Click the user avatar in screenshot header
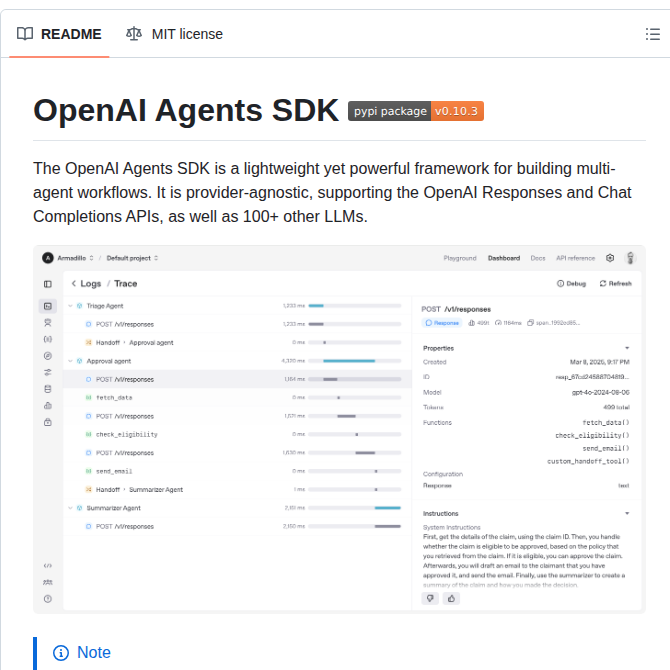 pyautogui.click(x=630, y=258)
